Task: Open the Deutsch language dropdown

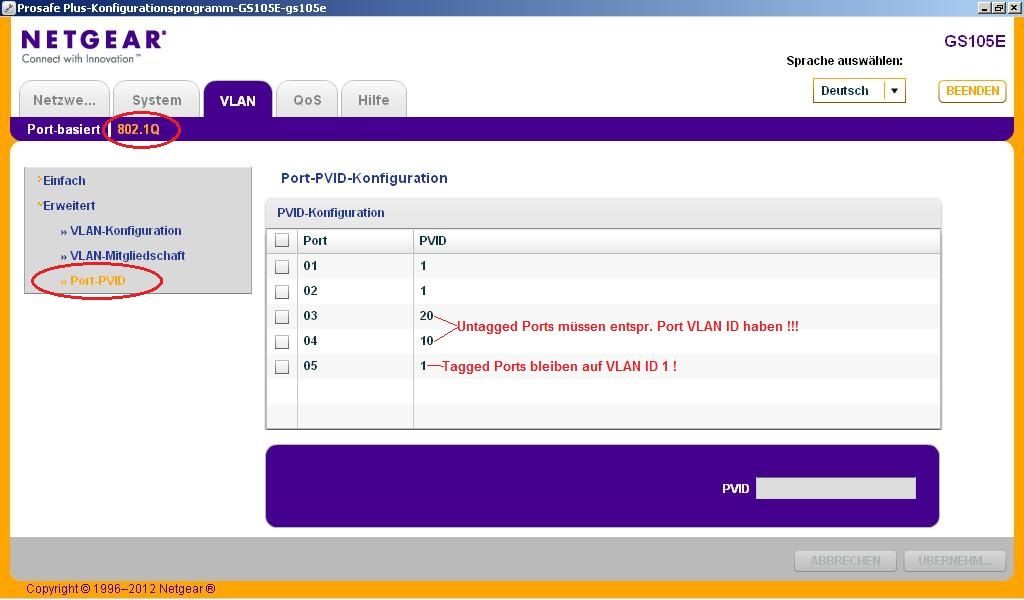Action: (x=859, y=91)
